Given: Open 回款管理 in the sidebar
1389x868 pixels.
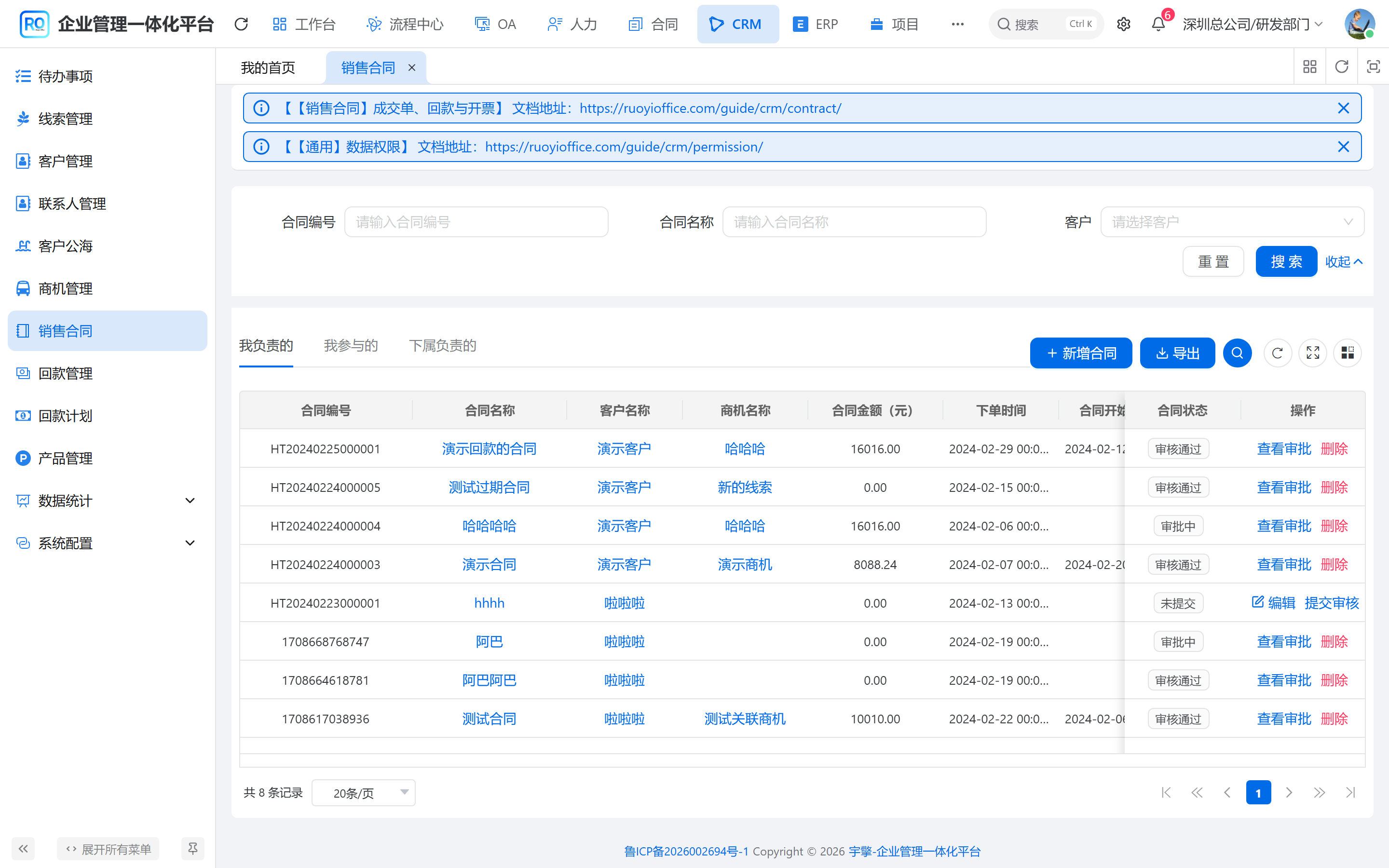Looking at the screenshot, I should 108,374.
